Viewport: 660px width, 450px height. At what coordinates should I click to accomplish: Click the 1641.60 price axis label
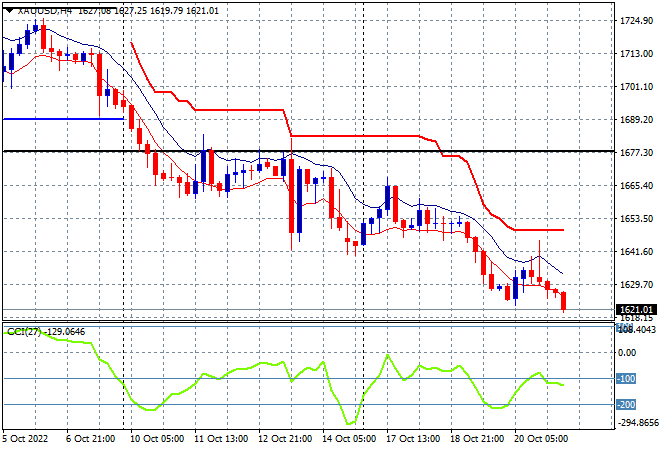coord(636,251)
